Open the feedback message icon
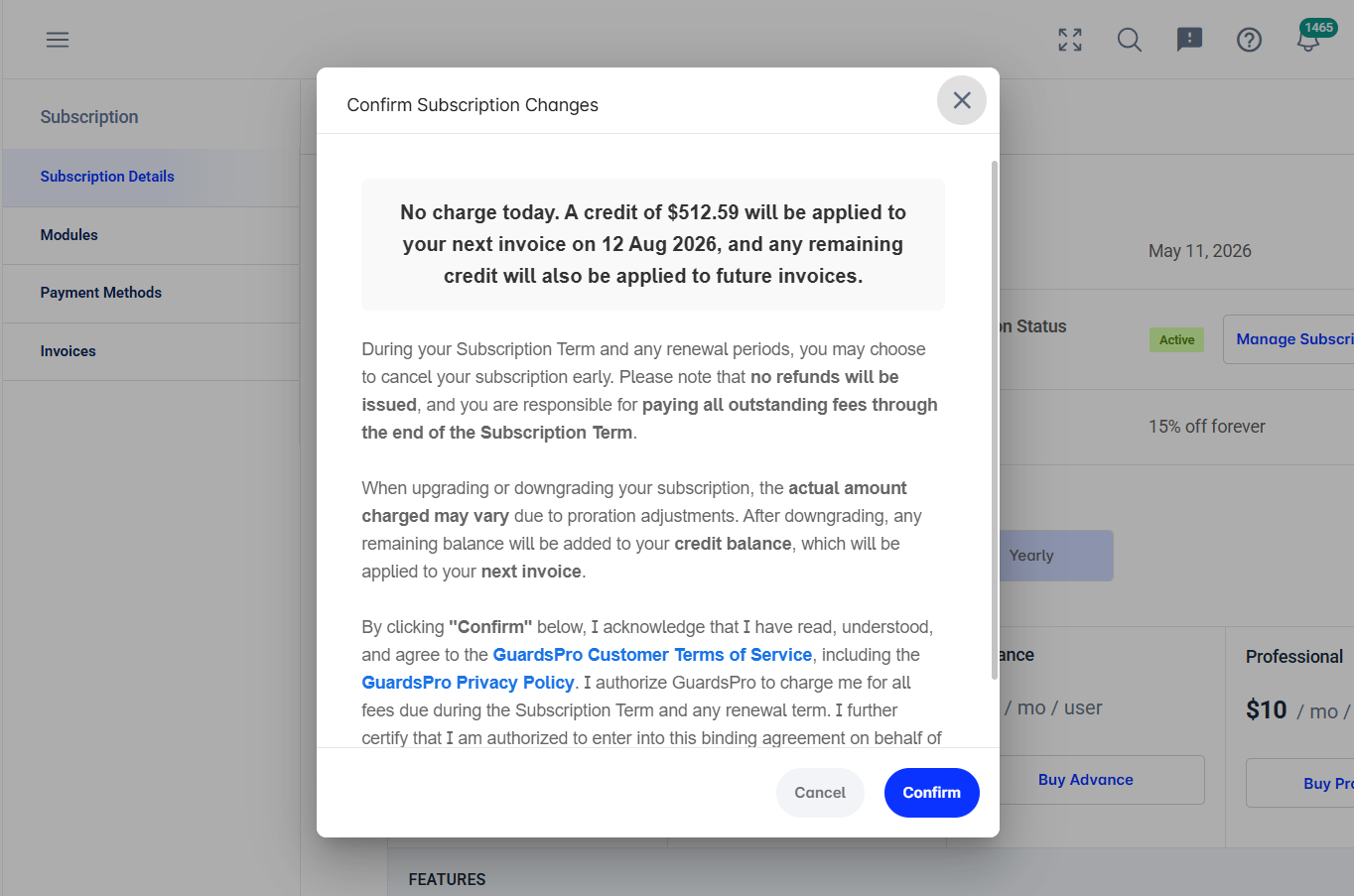The image size is (1354, 896). coord(1189,40)
